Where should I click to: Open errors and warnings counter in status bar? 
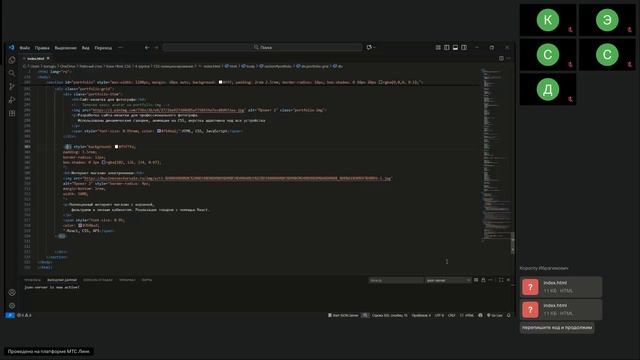point(24,315)
